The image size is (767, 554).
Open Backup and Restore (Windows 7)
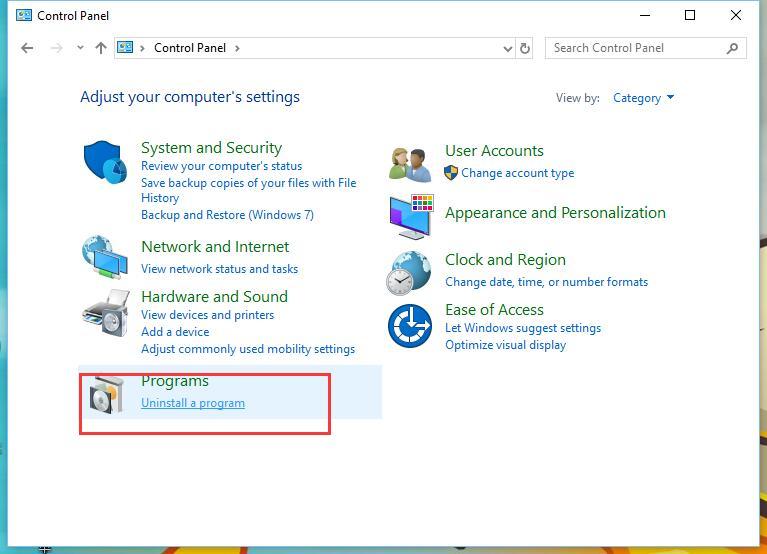(x=227, y=214)
